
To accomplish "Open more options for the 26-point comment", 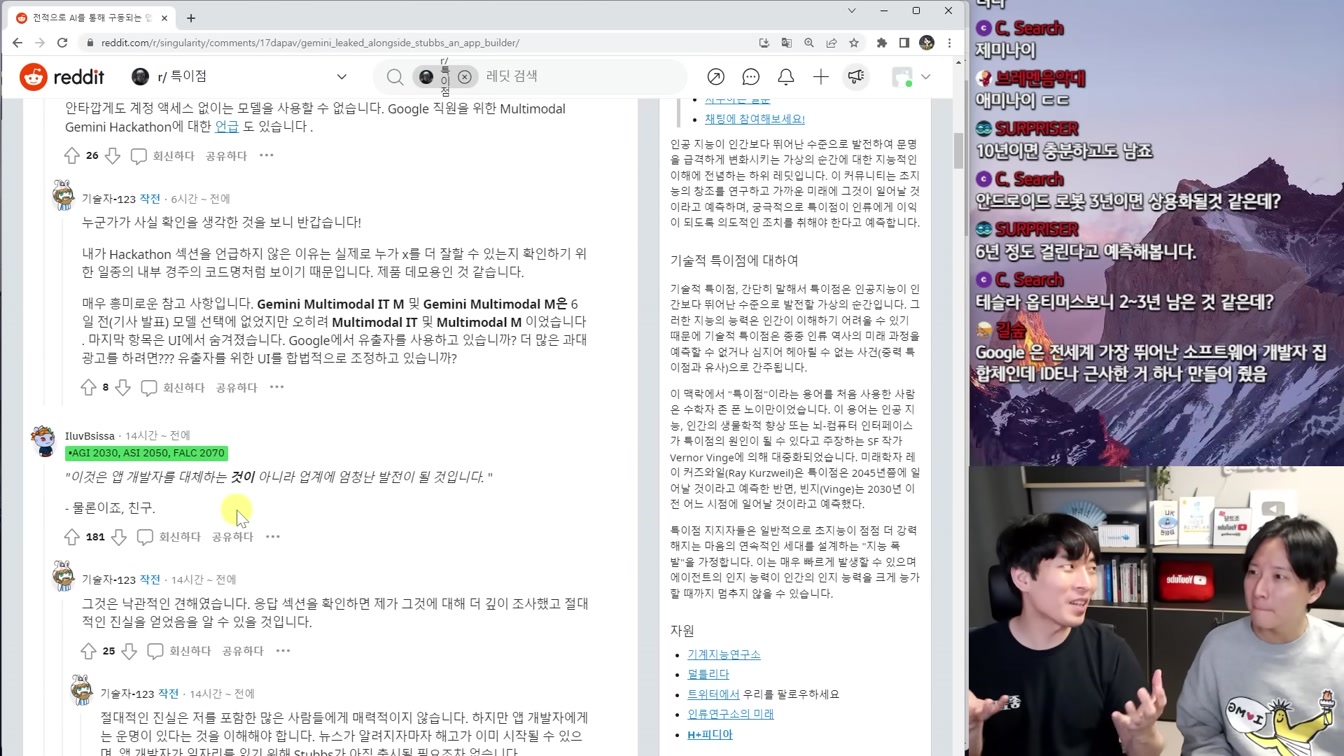I will pyautogui.click(x=267, y=156).
